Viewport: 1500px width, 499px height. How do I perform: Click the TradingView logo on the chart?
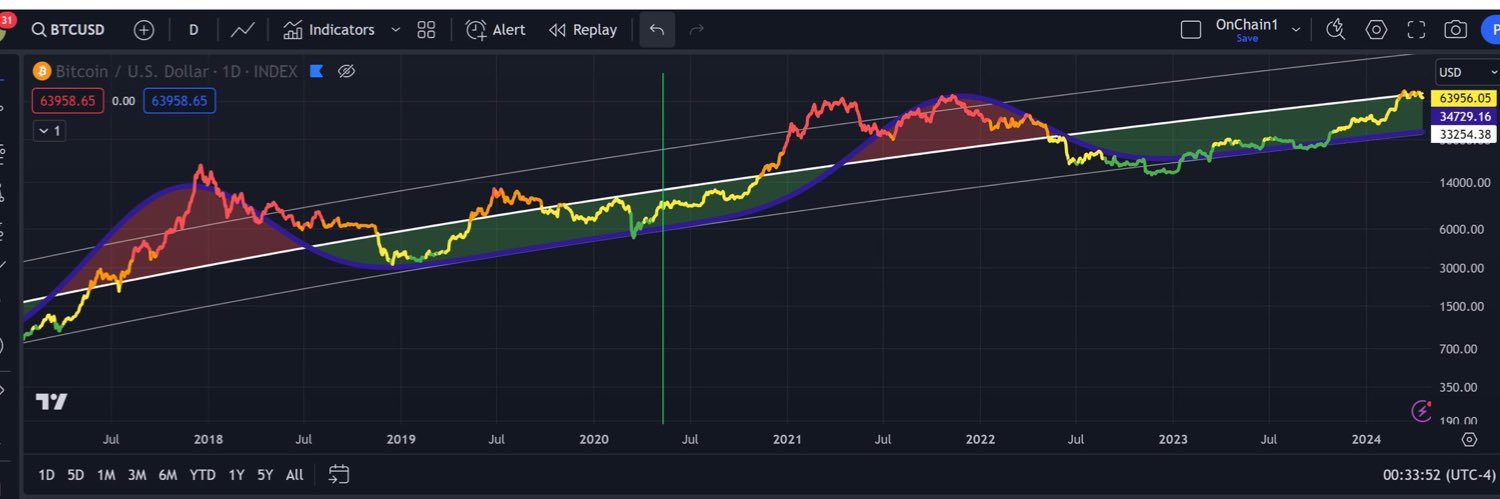pos(52,401)
